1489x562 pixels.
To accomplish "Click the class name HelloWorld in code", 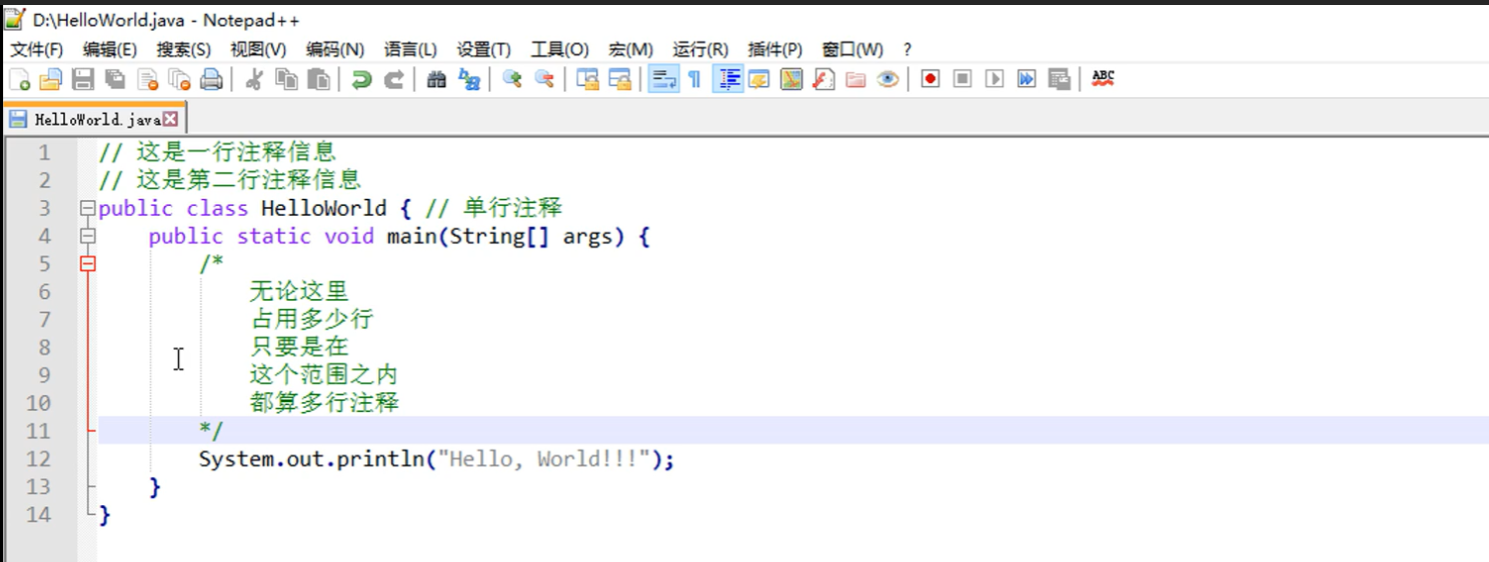I will click(323, 208).
